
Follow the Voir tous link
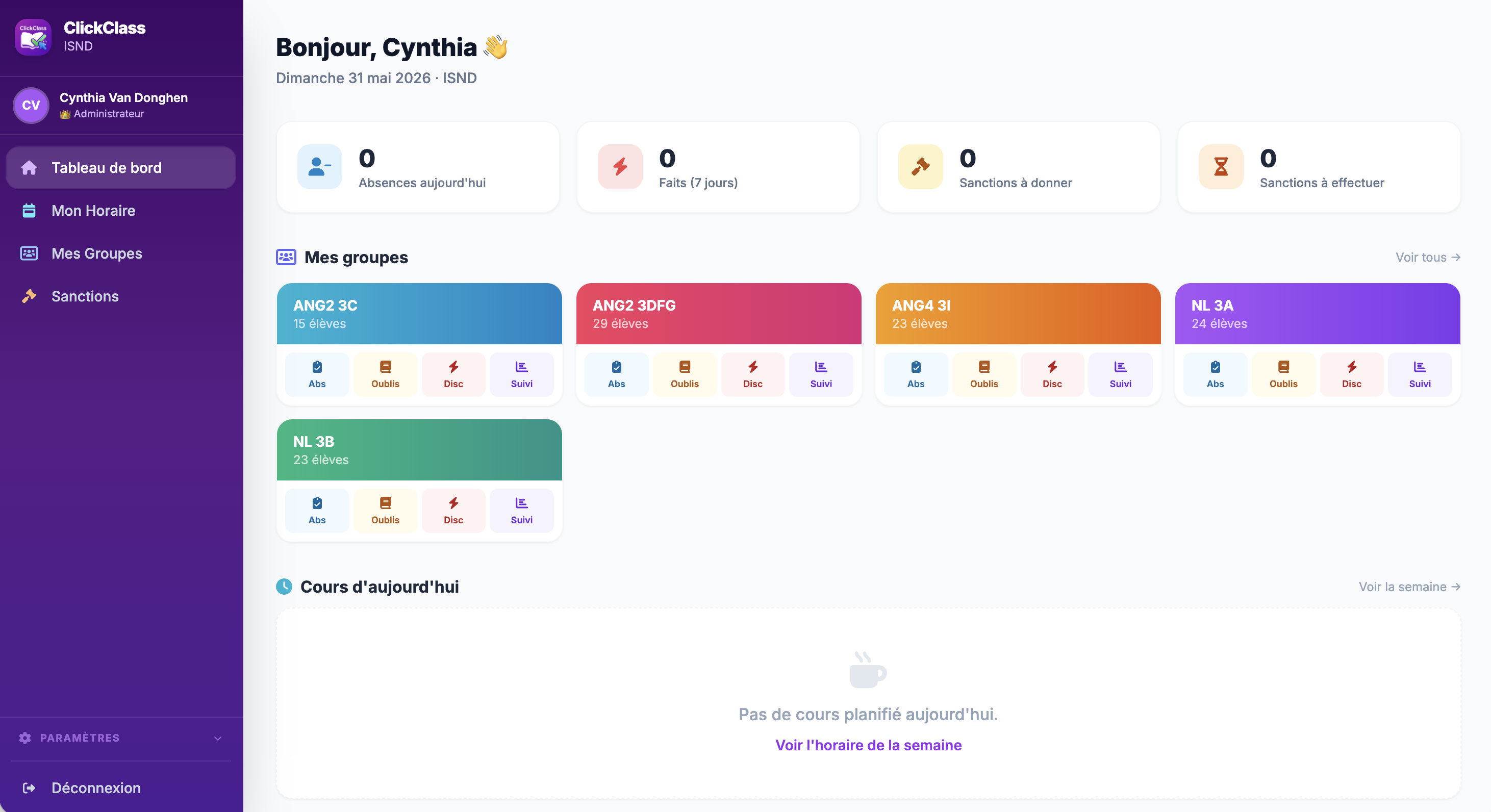point(1427,258)
